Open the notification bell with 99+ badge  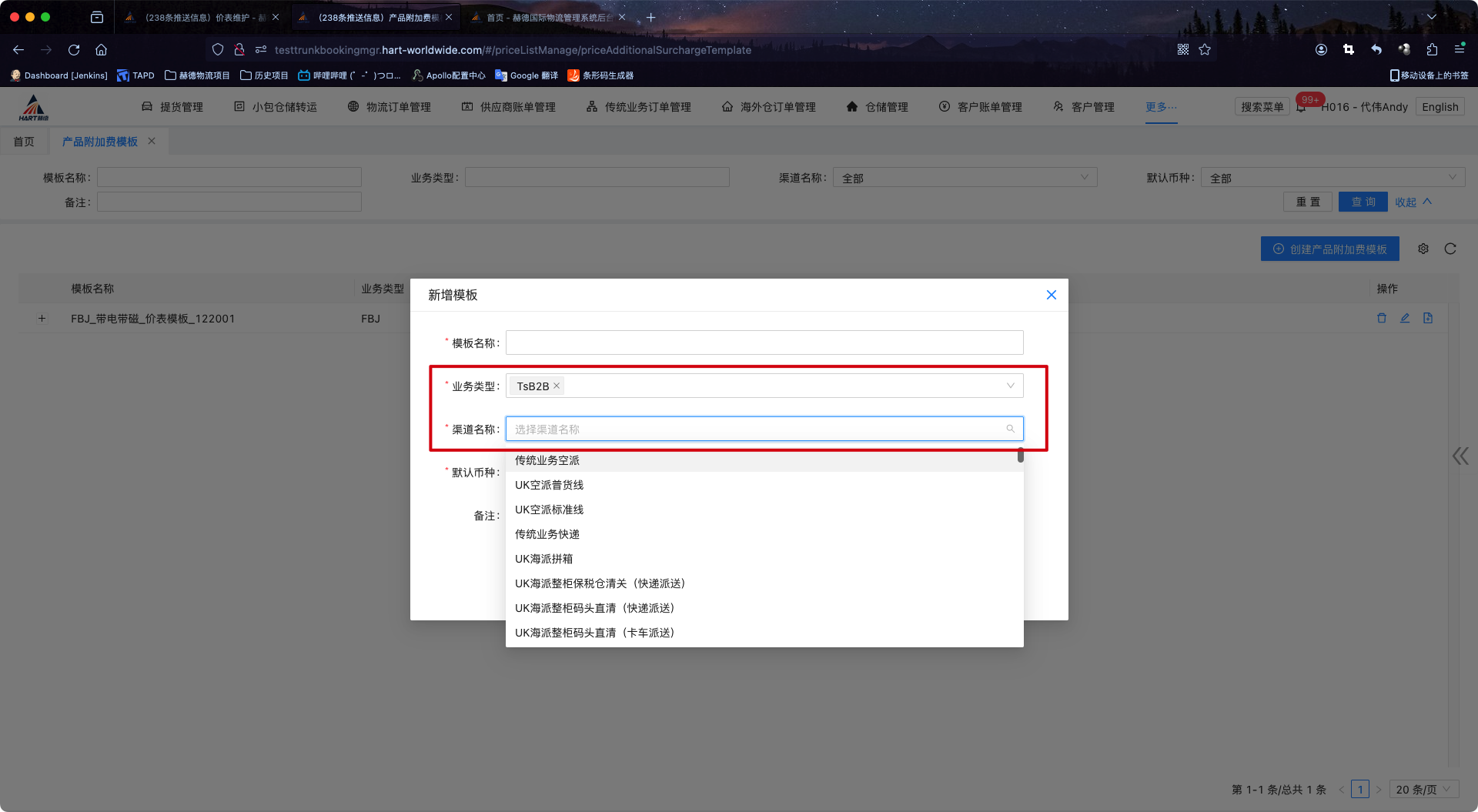(1301, 107)
